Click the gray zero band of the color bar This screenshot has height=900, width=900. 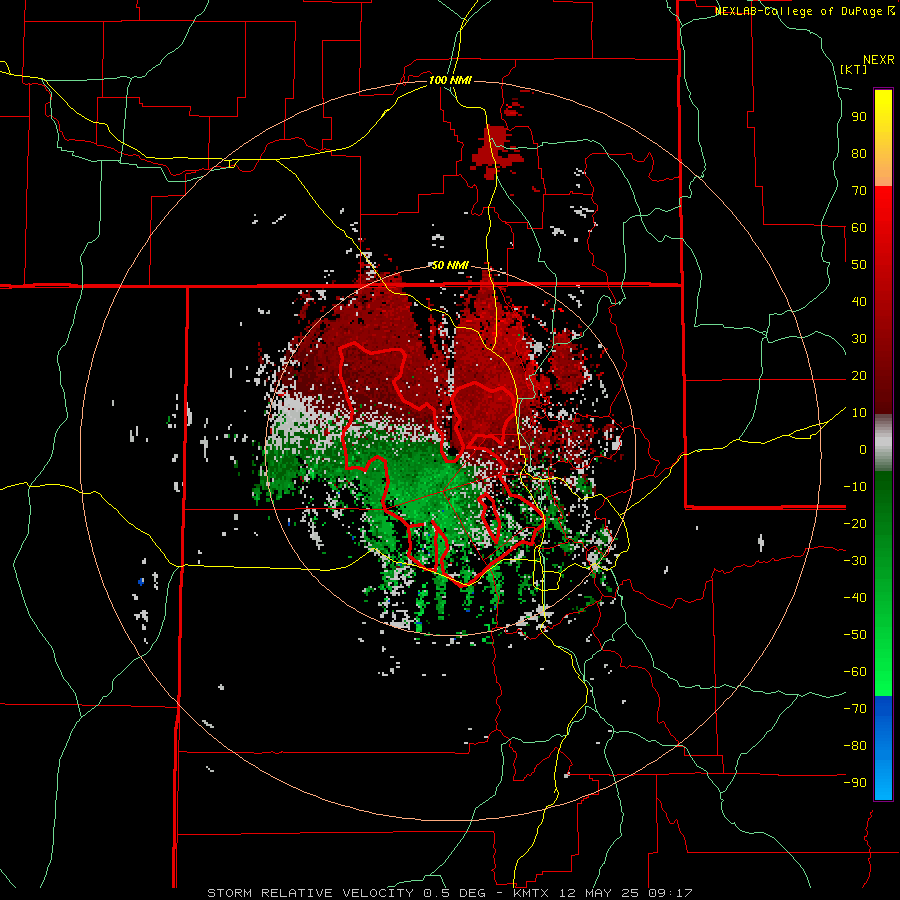coord(883,443)
